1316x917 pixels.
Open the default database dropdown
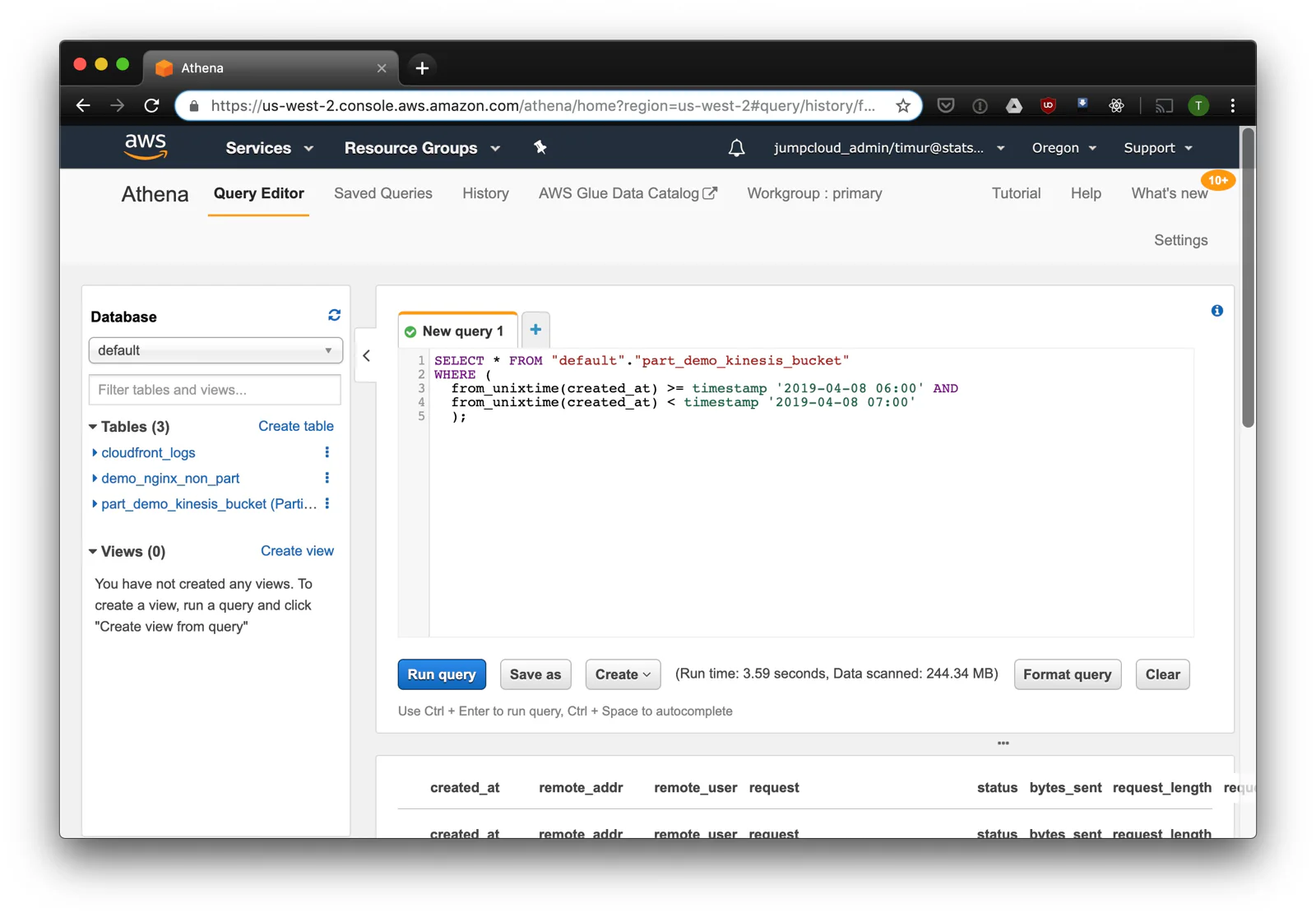(x=215, y=350)
